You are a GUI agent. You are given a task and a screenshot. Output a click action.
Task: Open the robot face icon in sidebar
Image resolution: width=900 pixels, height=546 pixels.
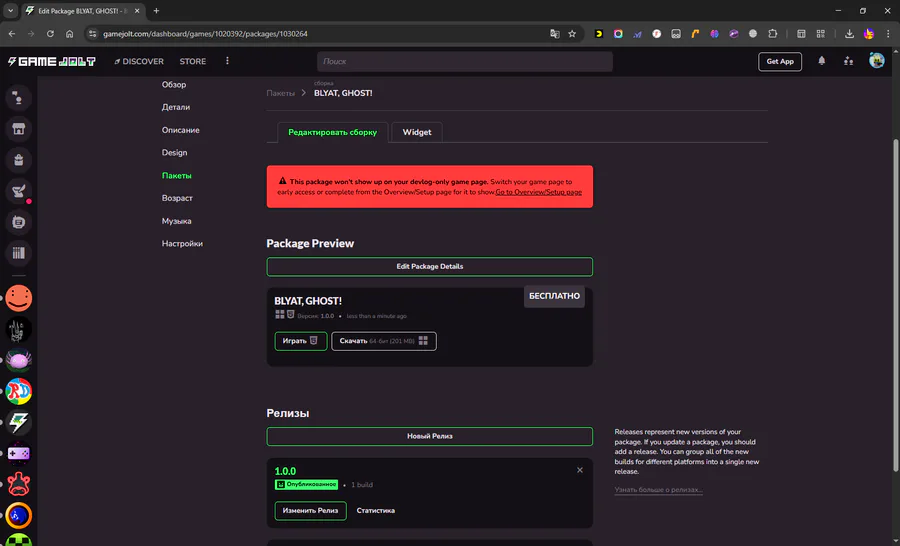(18, 222)
